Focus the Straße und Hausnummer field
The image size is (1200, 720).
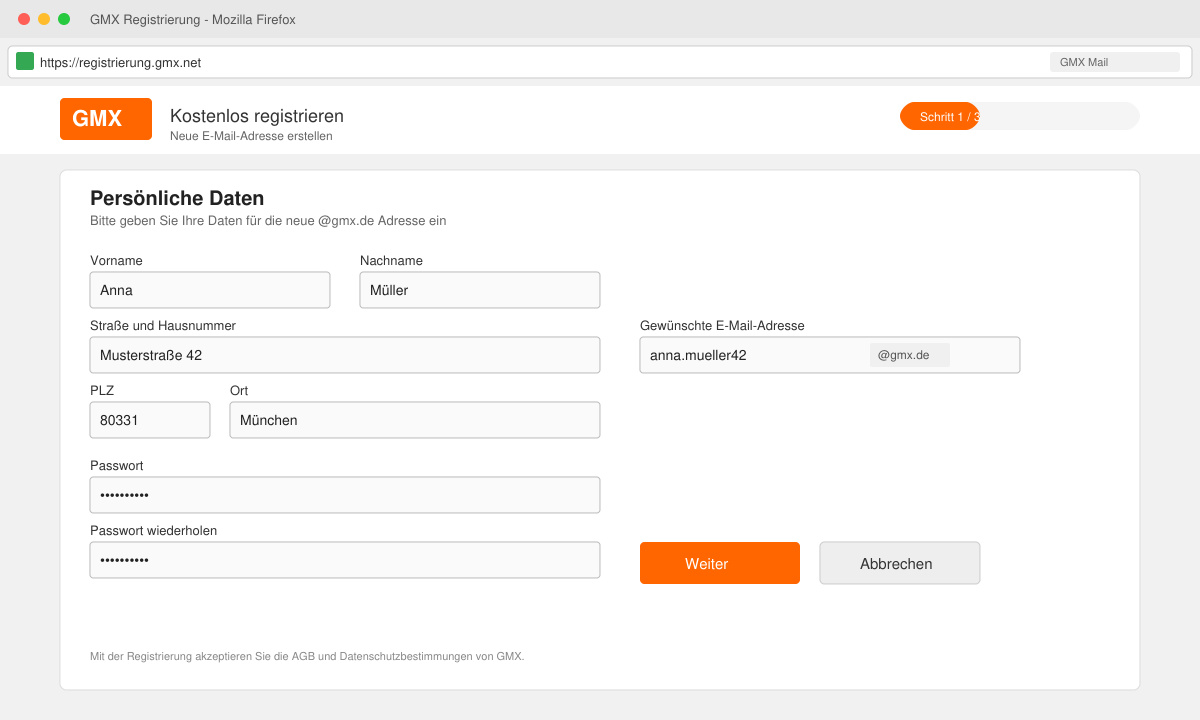point(345,355)
